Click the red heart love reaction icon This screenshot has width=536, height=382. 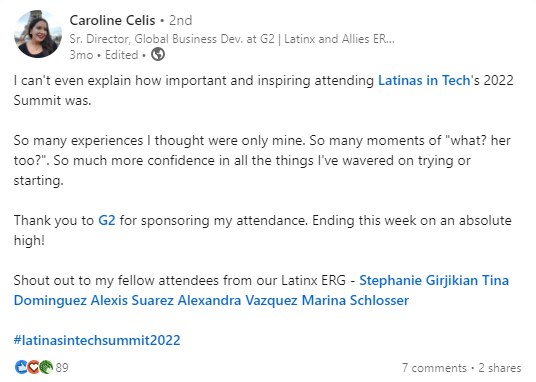point(33,367)
